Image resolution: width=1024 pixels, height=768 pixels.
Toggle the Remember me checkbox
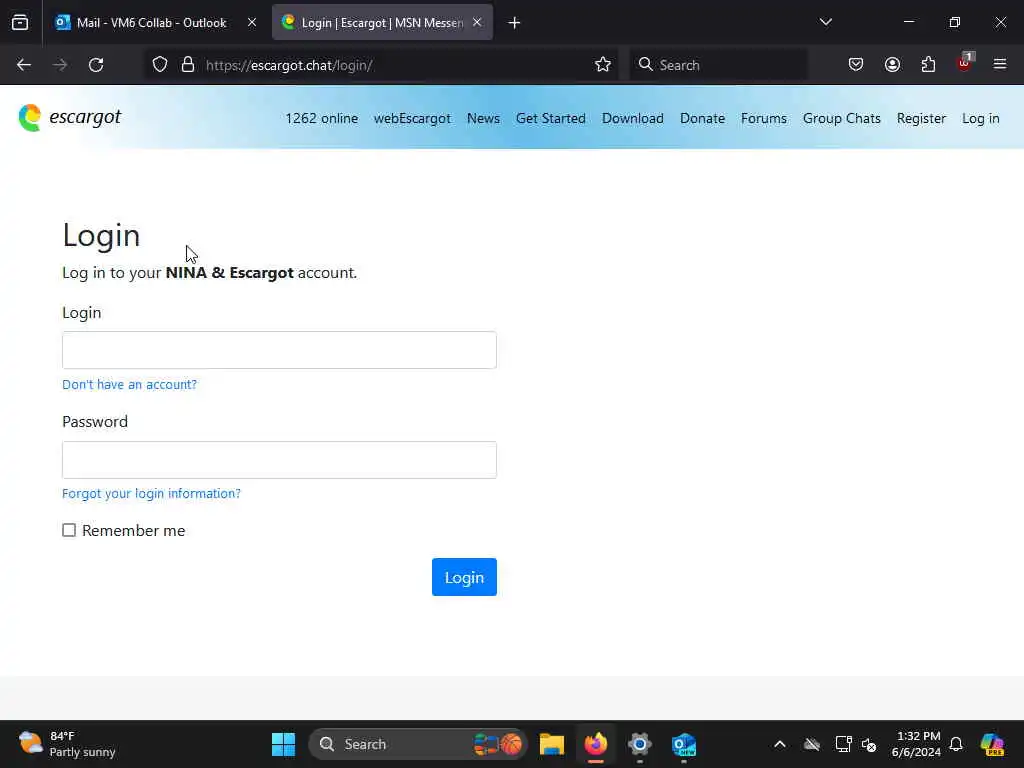point(69,530)
